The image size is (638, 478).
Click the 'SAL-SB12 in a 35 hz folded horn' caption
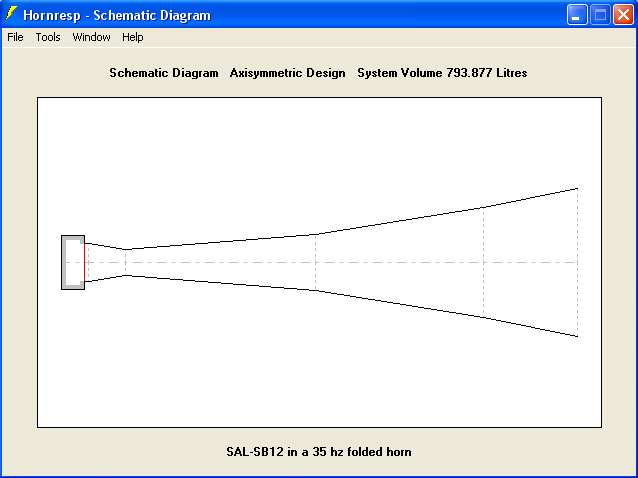pos(319,452)
